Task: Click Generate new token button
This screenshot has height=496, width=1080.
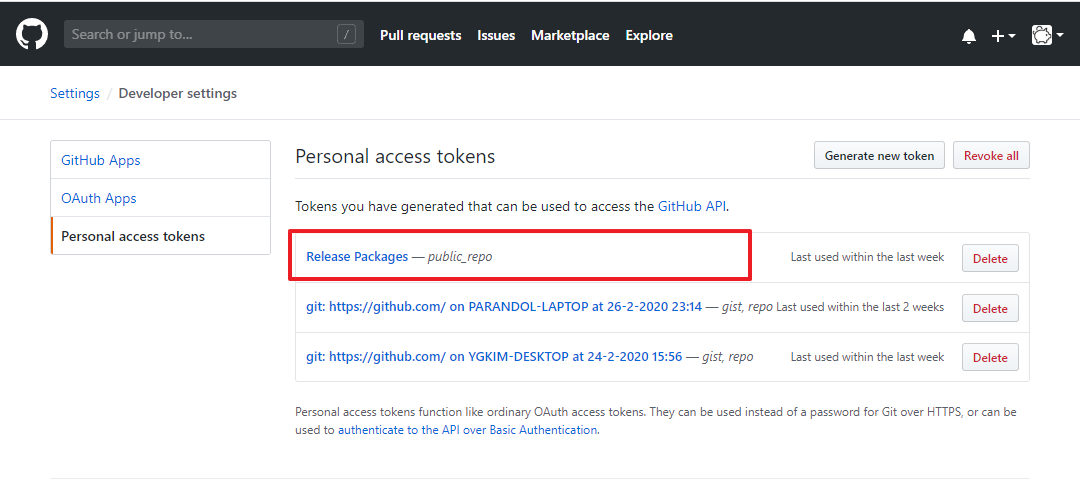Action: pos(880,156)
